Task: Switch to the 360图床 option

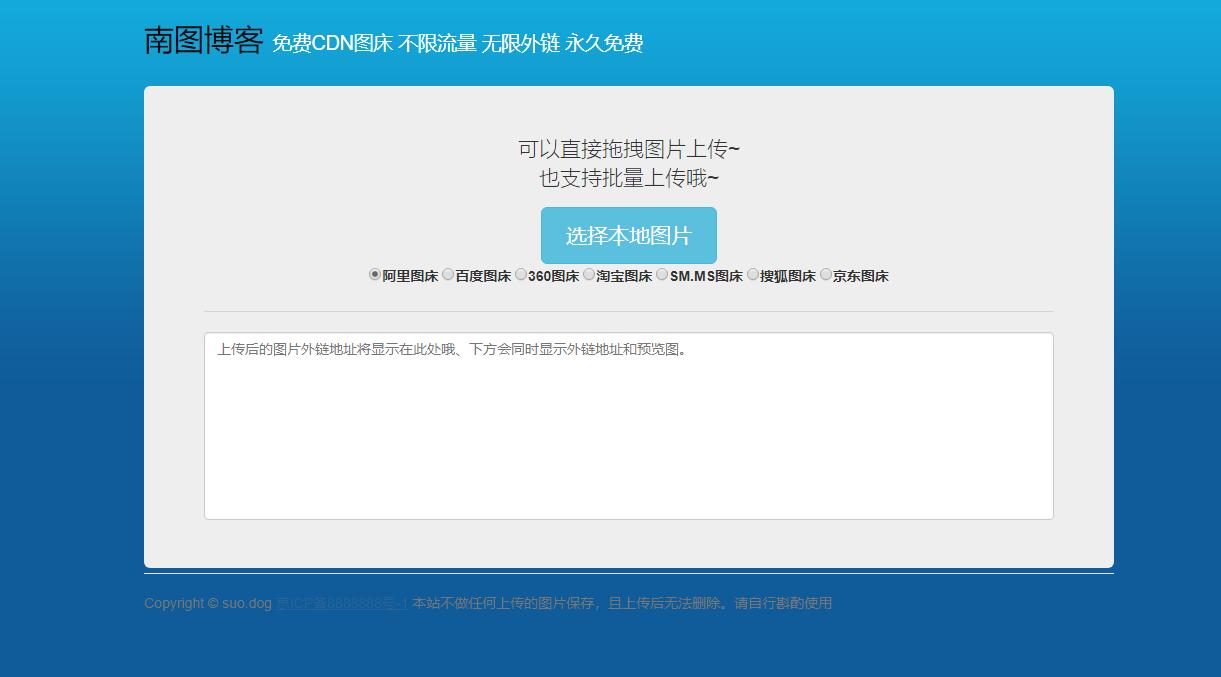Action: [x=521, y=274]
